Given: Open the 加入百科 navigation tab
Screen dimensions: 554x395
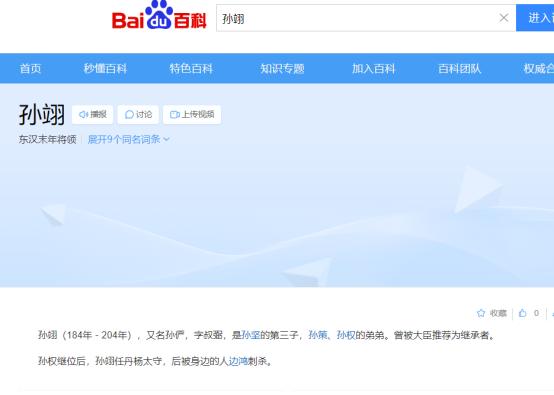Looking at the screenshot, I should [x=373, y=69].
